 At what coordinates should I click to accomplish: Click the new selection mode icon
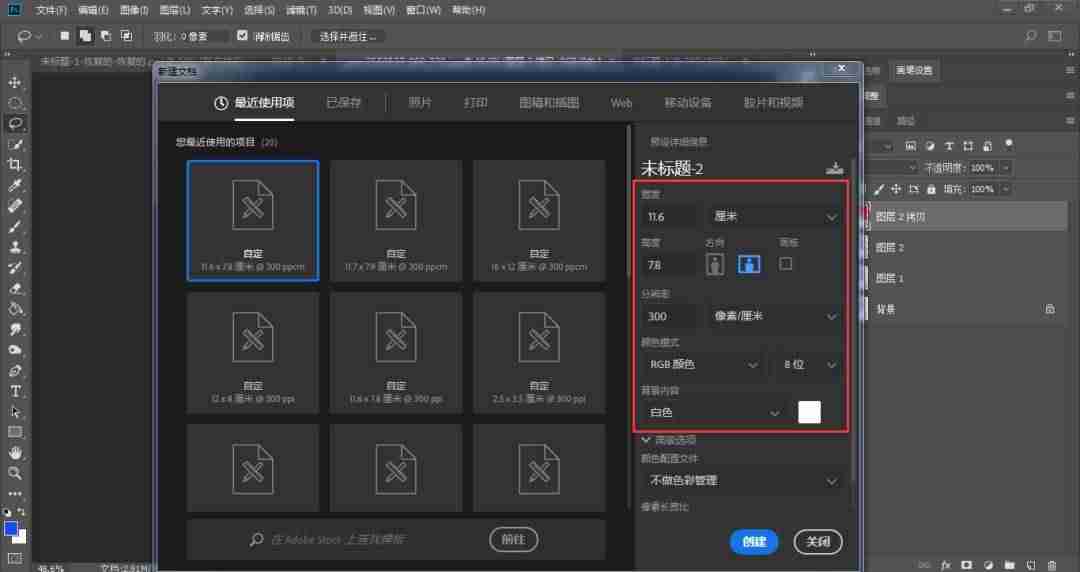click(65, 36)
